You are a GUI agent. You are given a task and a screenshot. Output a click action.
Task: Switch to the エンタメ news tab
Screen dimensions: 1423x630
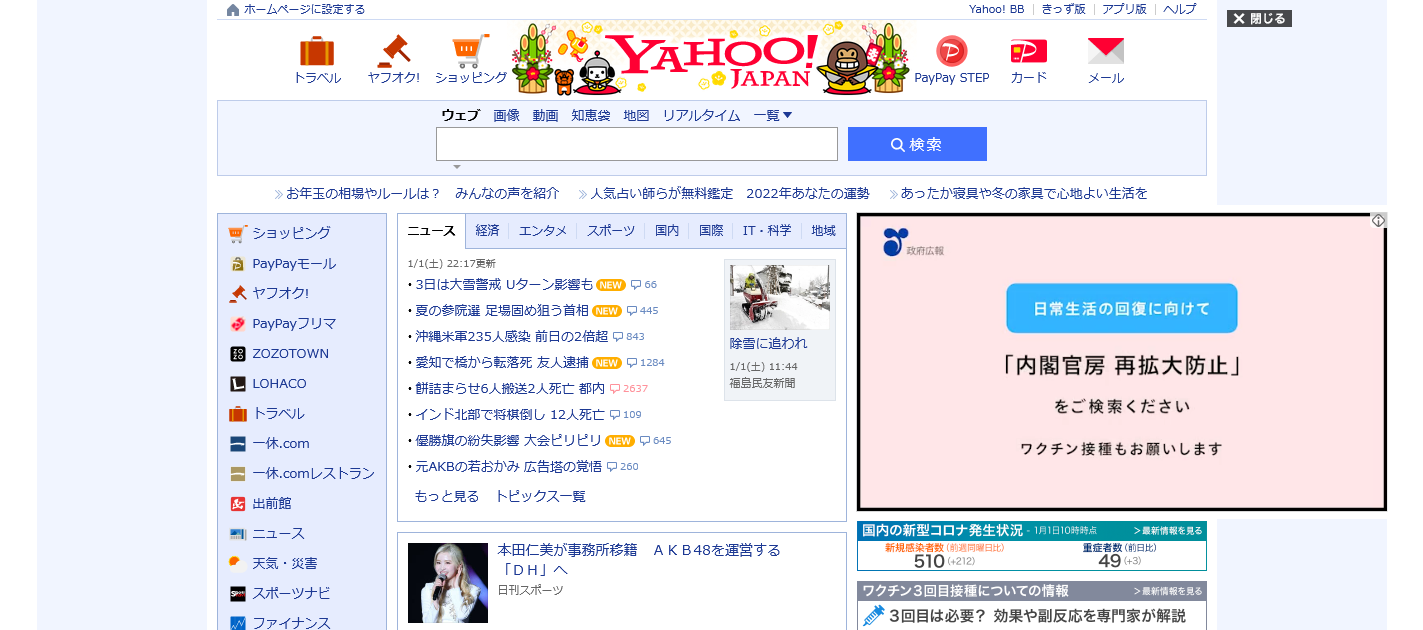pyautogui.click(x=543, y=230)
